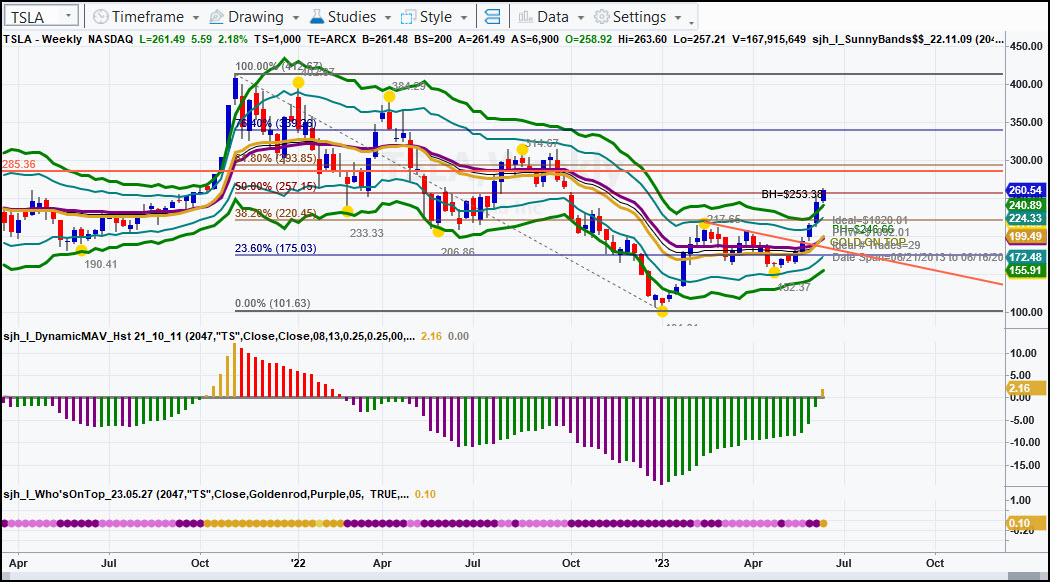Click the '23 year label on time axis
The height and width of the screenshot is (582, 1050).
[662, 563]
